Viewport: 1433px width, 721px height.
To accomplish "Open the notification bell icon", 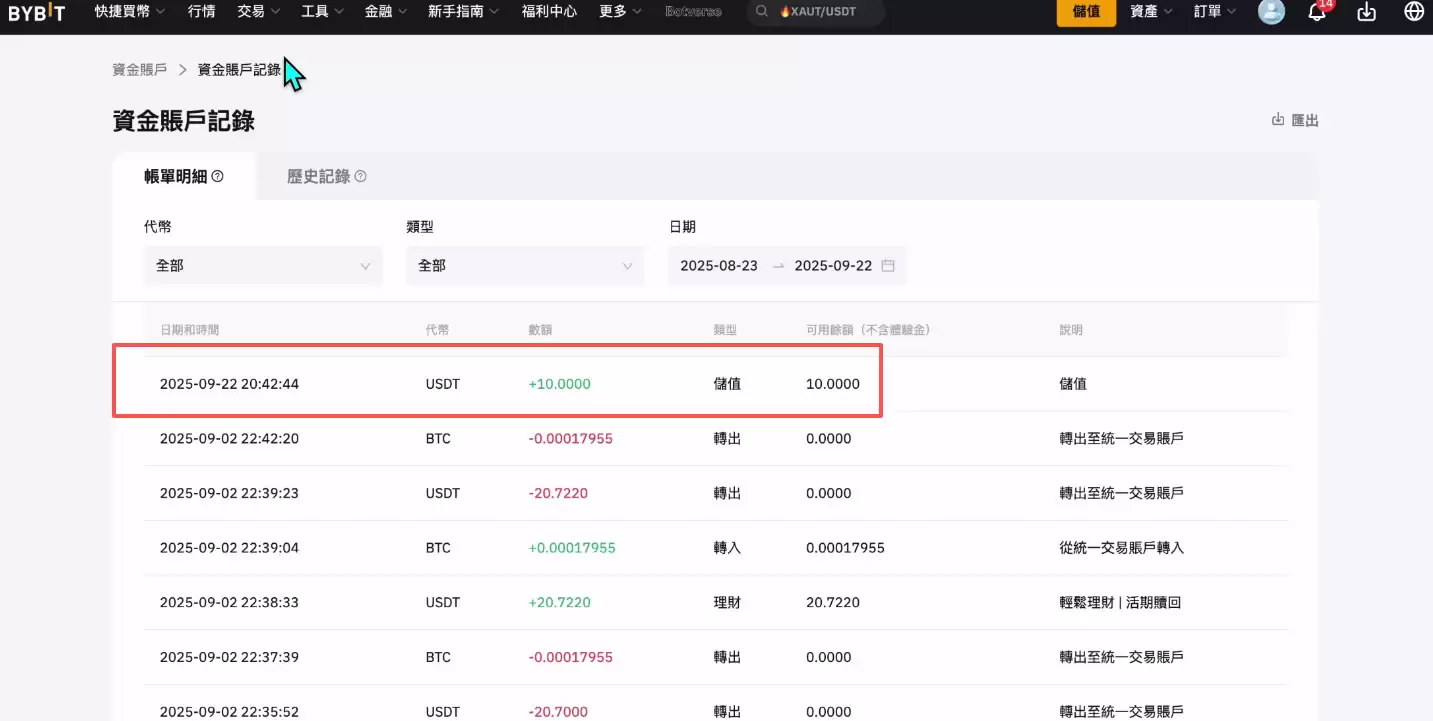I will 1318,12.
